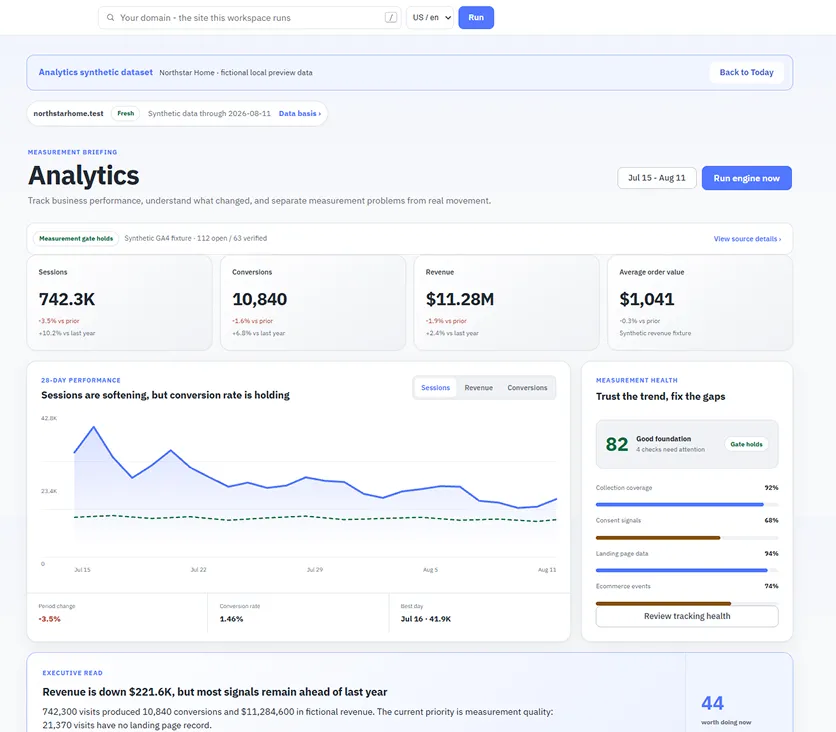Click the Run engine now button
This screenshot has width=836, height=732.
746,178
